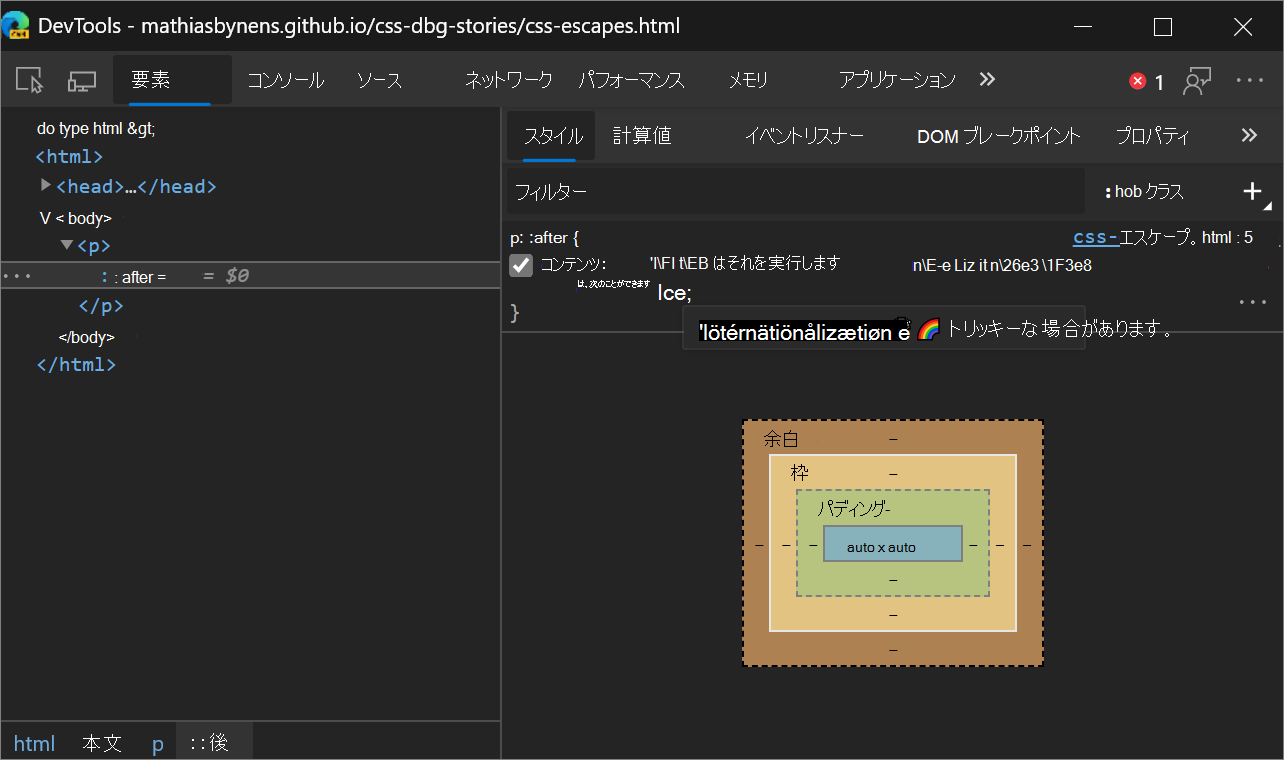Screen dimensions: 1284x760
Task: Open the アプリケーション tab
Action: 897,81
